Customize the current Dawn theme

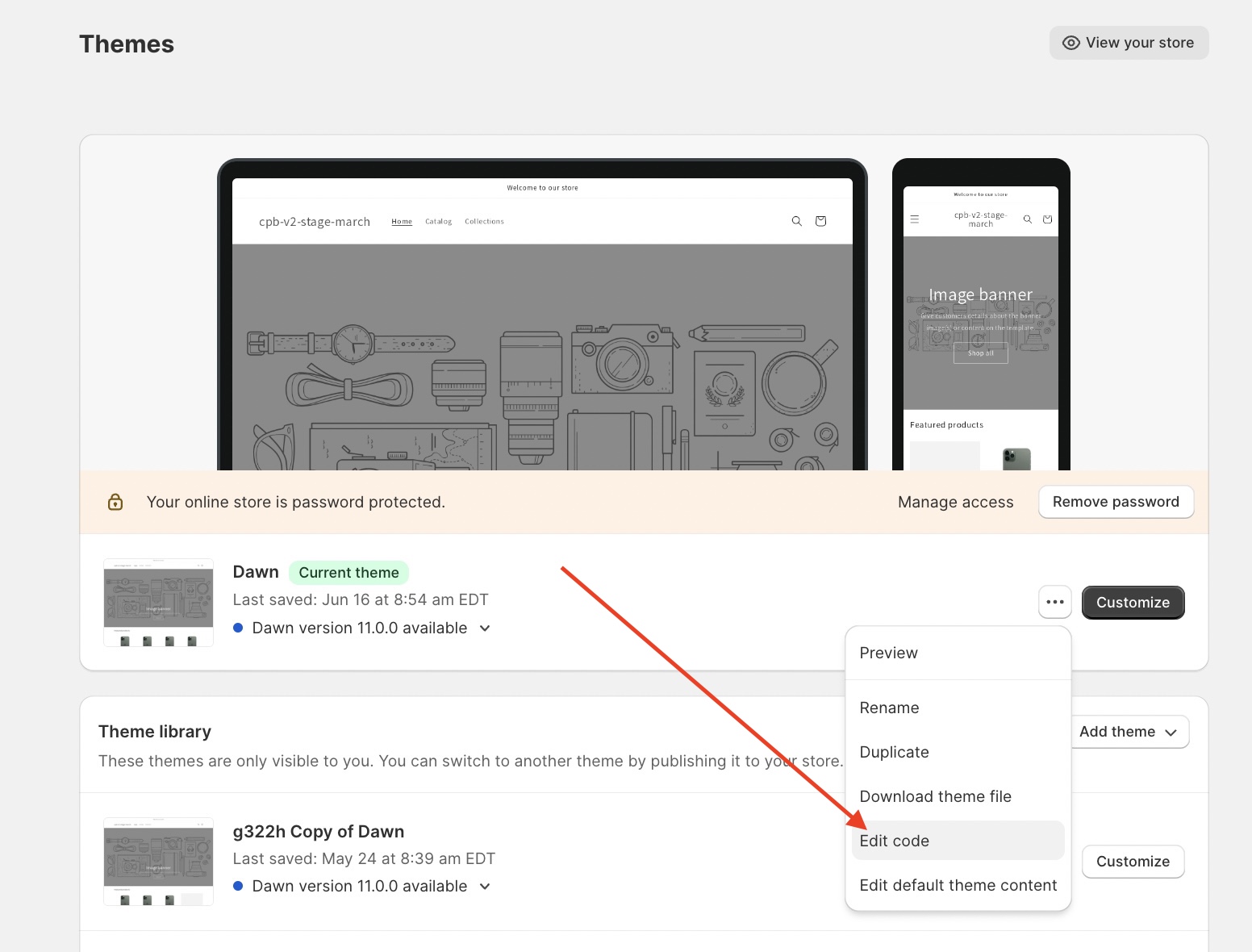tap(1133, 603)
